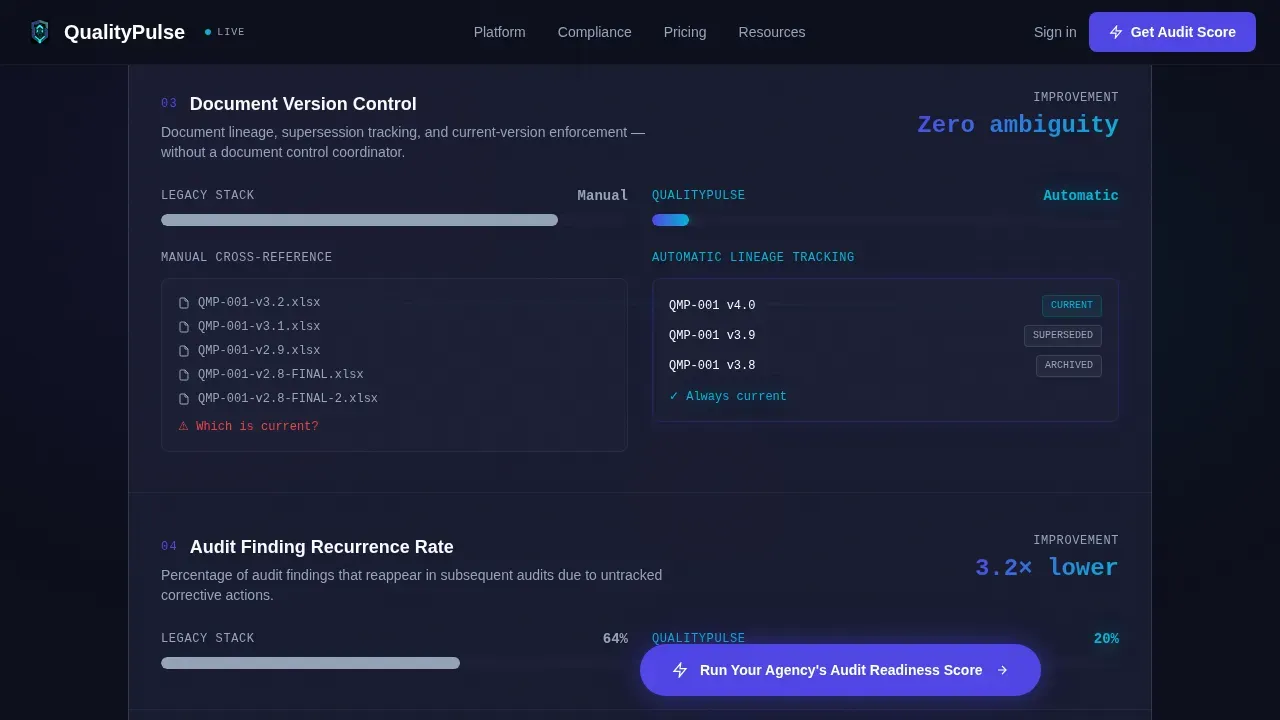Open the Resources menu item
This screenshot has width=1280, height=720.
coord(772,32)
